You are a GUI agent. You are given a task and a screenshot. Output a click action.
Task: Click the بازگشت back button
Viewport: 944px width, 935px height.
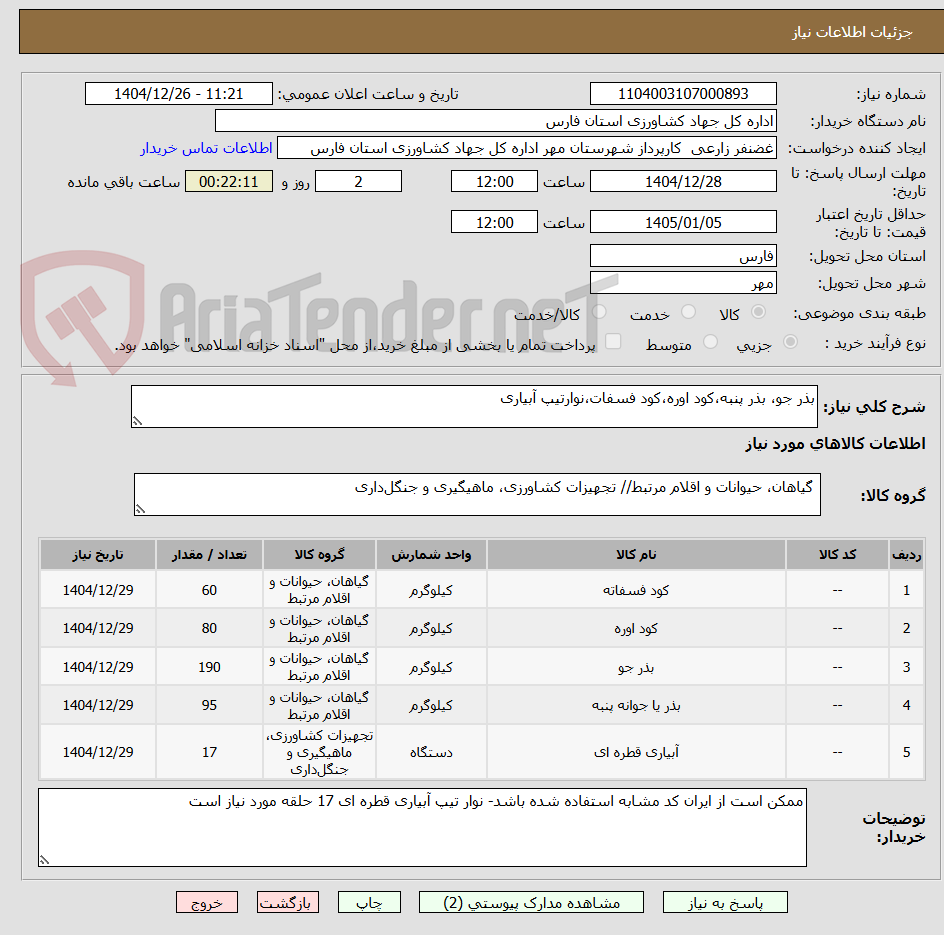point(287,902)
